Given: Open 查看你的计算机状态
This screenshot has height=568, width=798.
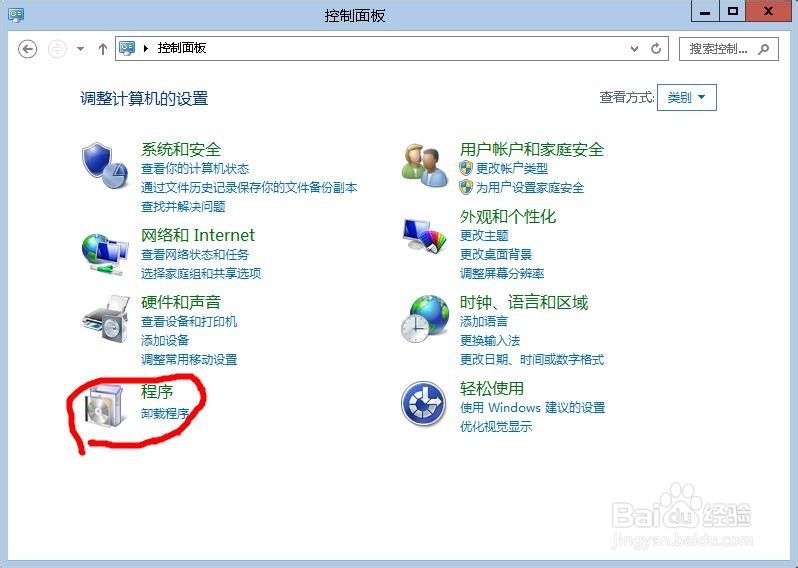Looking at the screenshot, I should 195,168.
